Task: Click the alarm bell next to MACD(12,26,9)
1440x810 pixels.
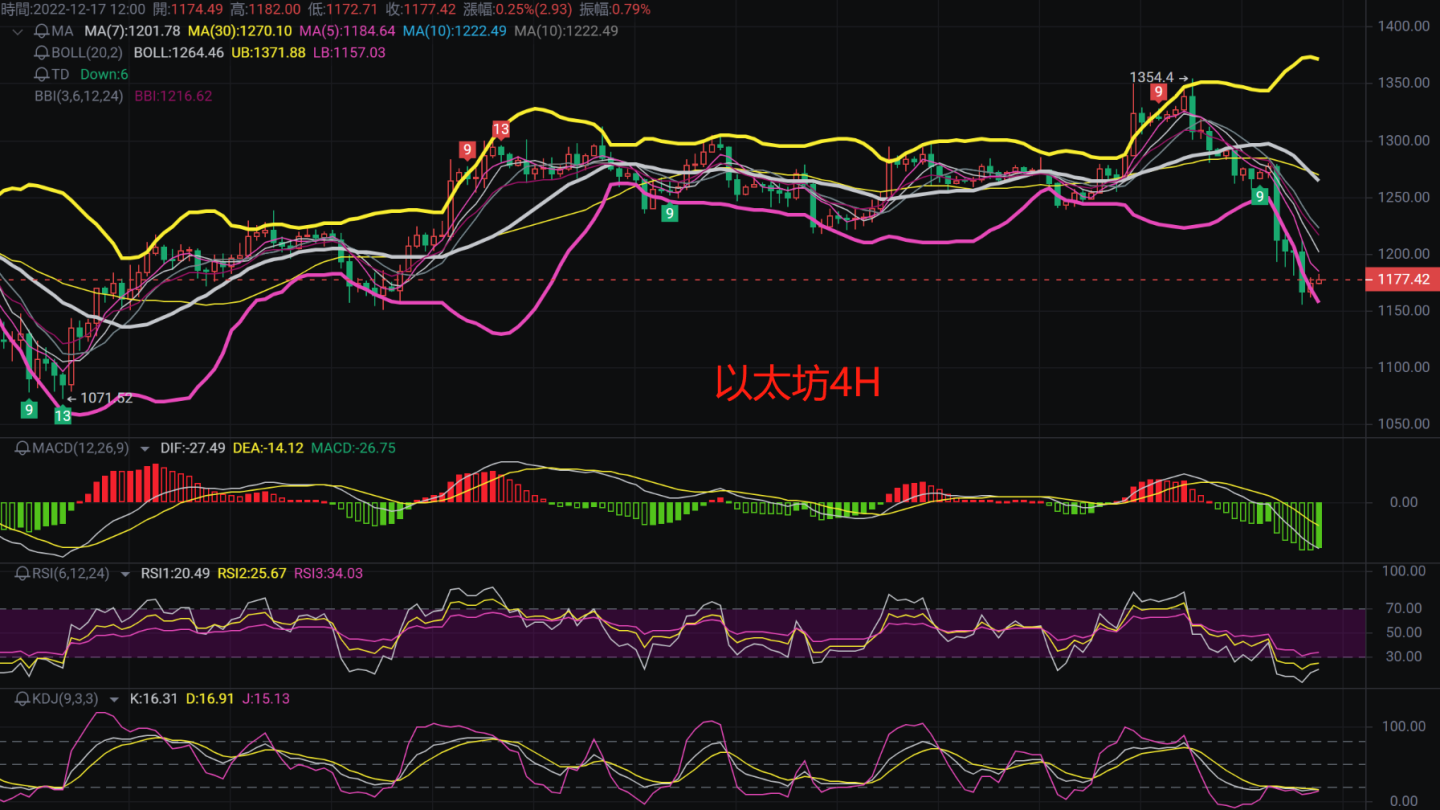Action: point(22,448)
